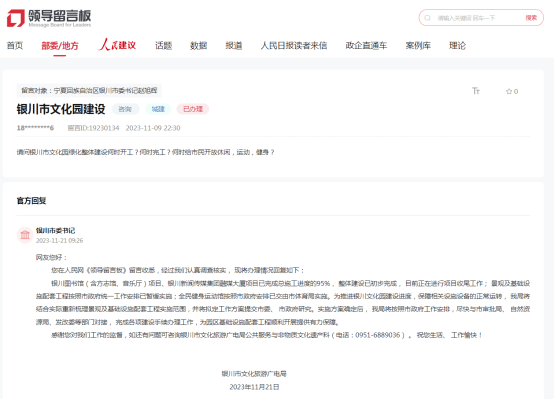Open the font size adjustment icon
The image size is (554, 399).
[476, 91]
